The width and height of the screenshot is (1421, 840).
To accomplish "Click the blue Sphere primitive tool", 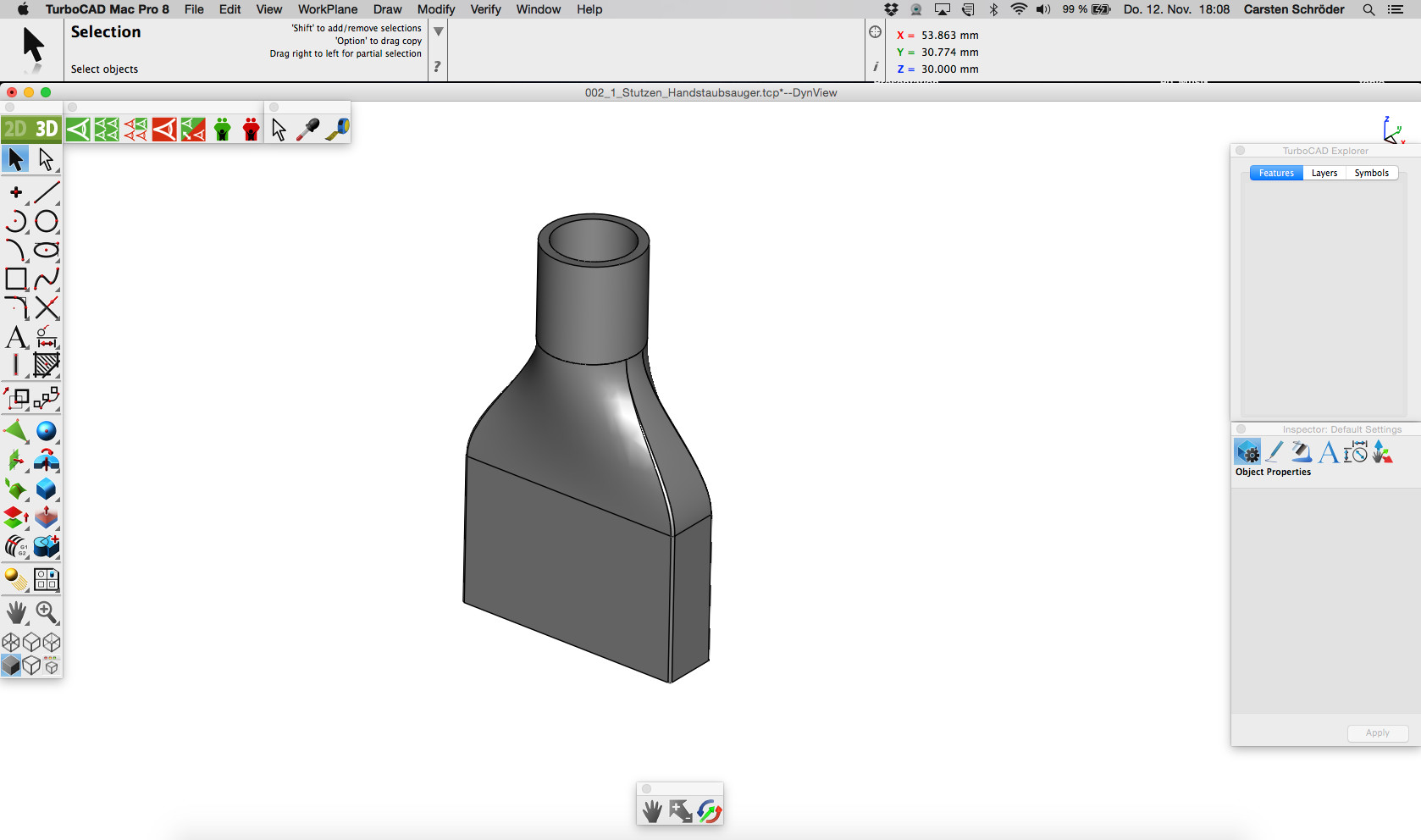I will pyautogui.click(x=47, y=431).
